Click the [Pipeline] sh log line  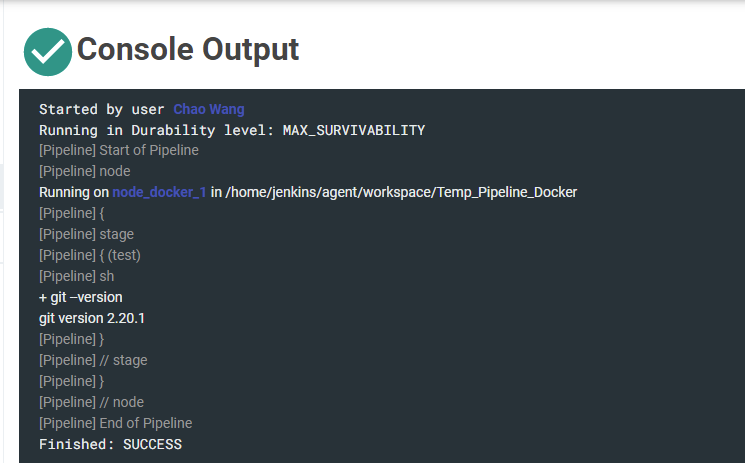tap(76, 276)
